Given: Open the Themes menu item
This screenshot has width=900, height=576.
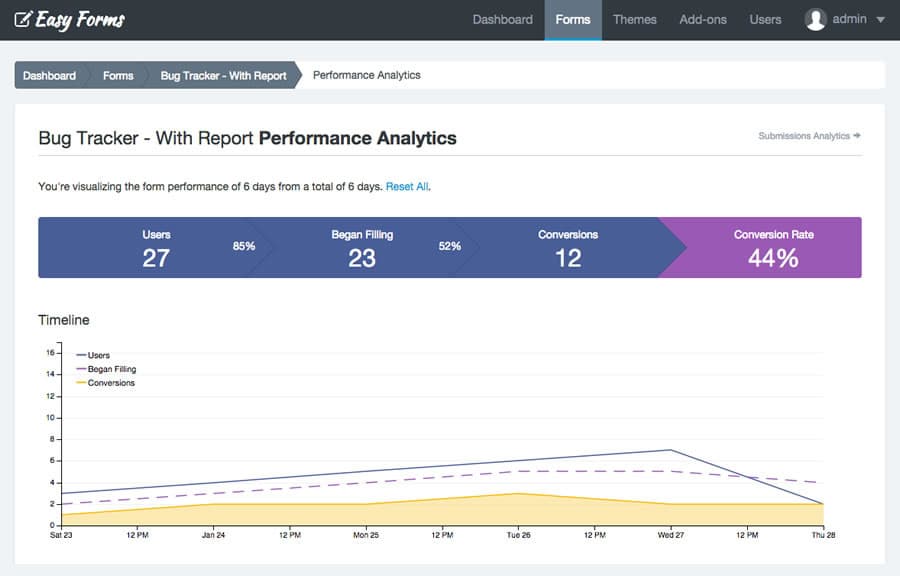Looking at the screenshot, I should coord(634,19).
